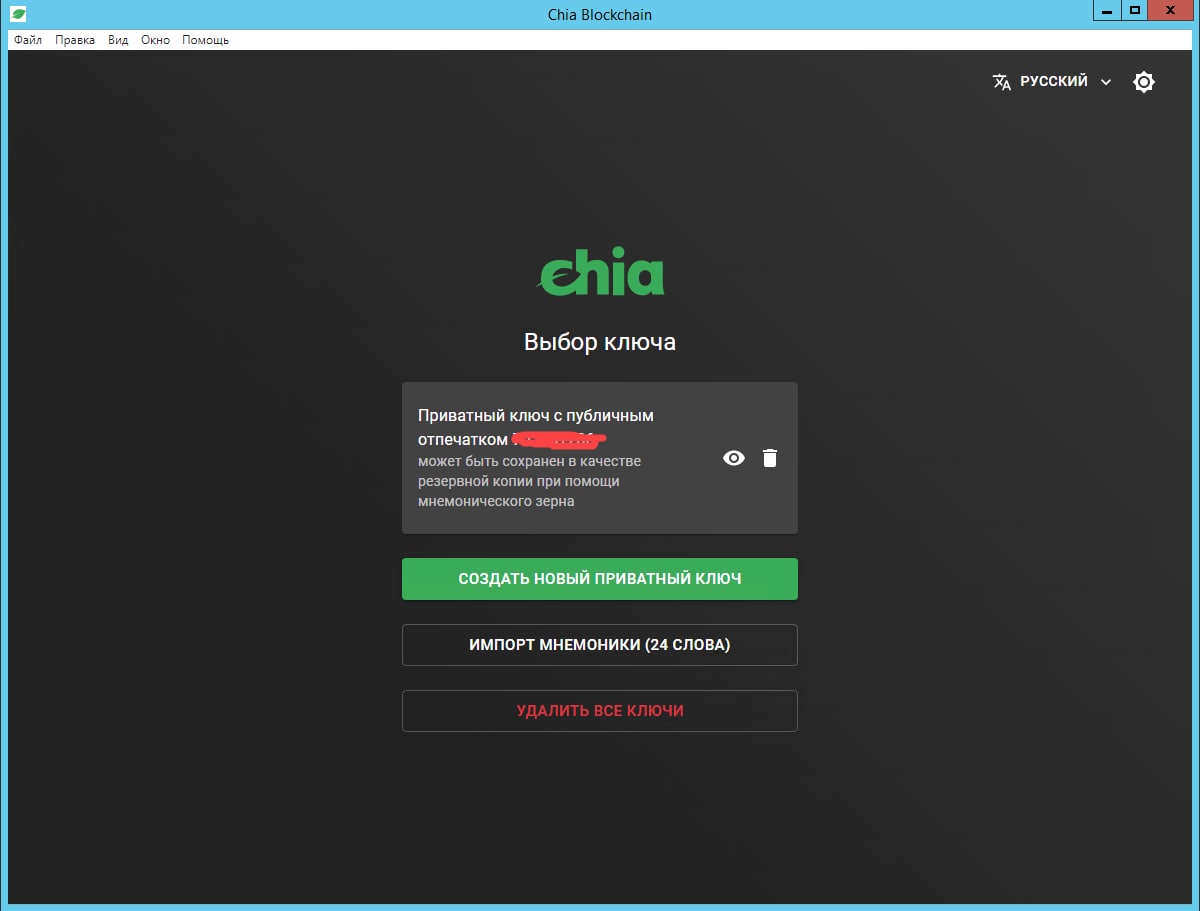
Task: Maximize the Chia Blockchain window
Action: point(1134,10)
